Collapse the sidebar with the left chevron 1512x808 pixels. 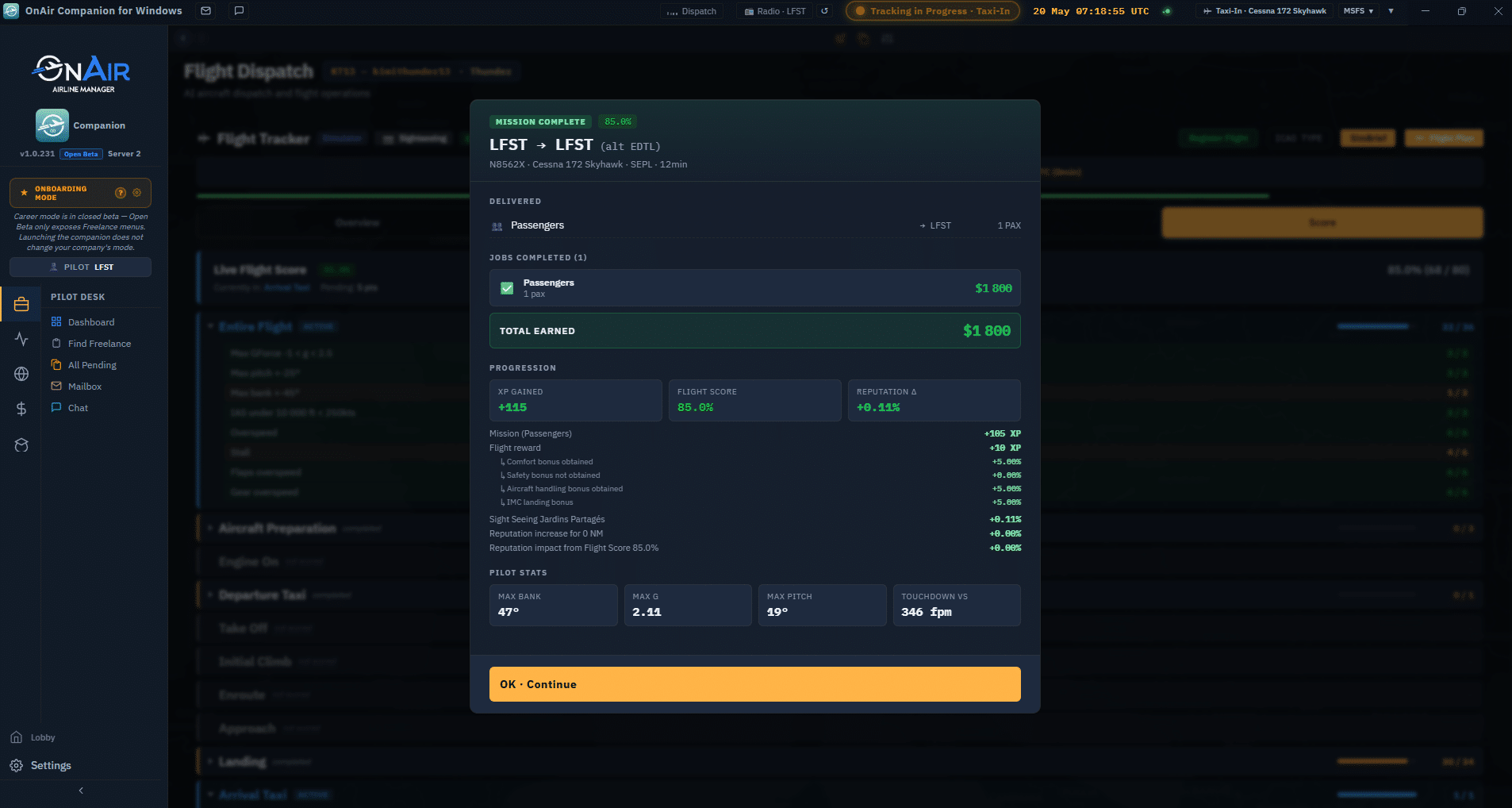click(x=81, y=791)
